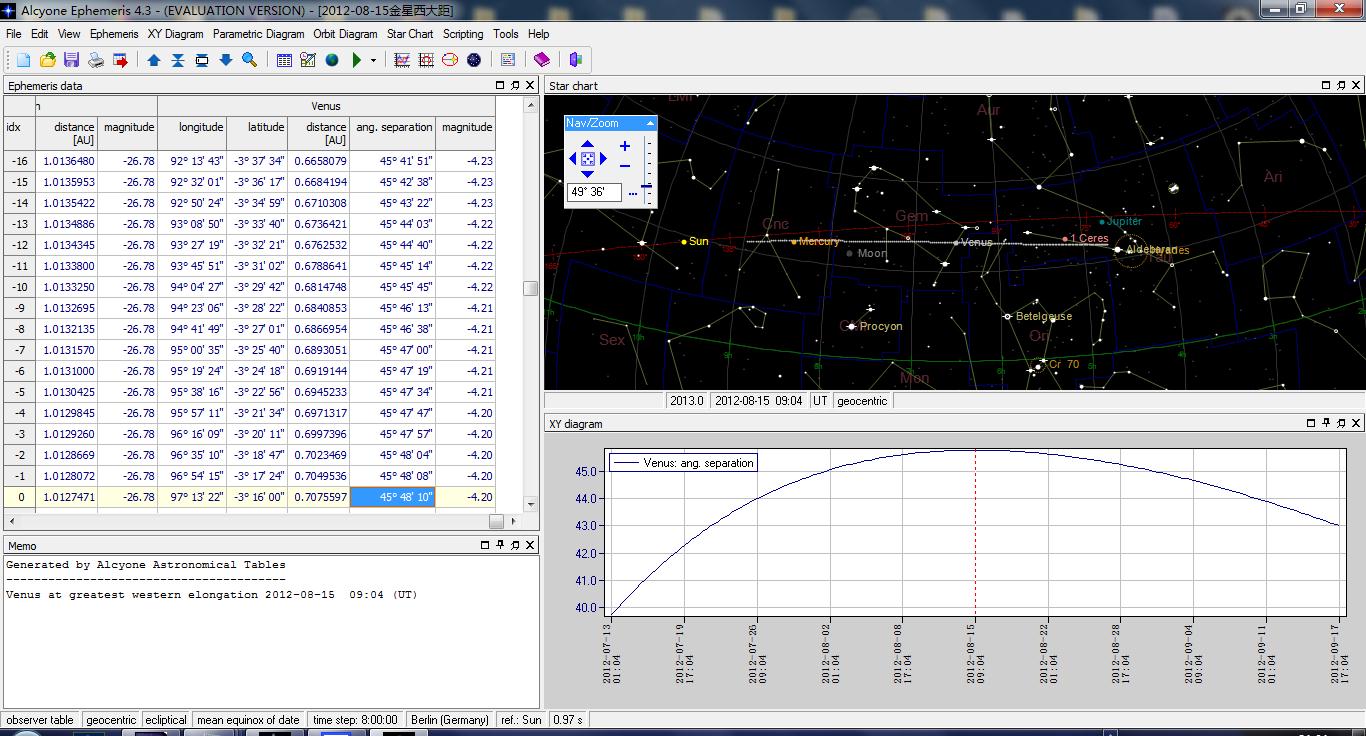Open XY diagram via toolbar chart icon
The image size is (1366, 736).
tap(402, 60)
